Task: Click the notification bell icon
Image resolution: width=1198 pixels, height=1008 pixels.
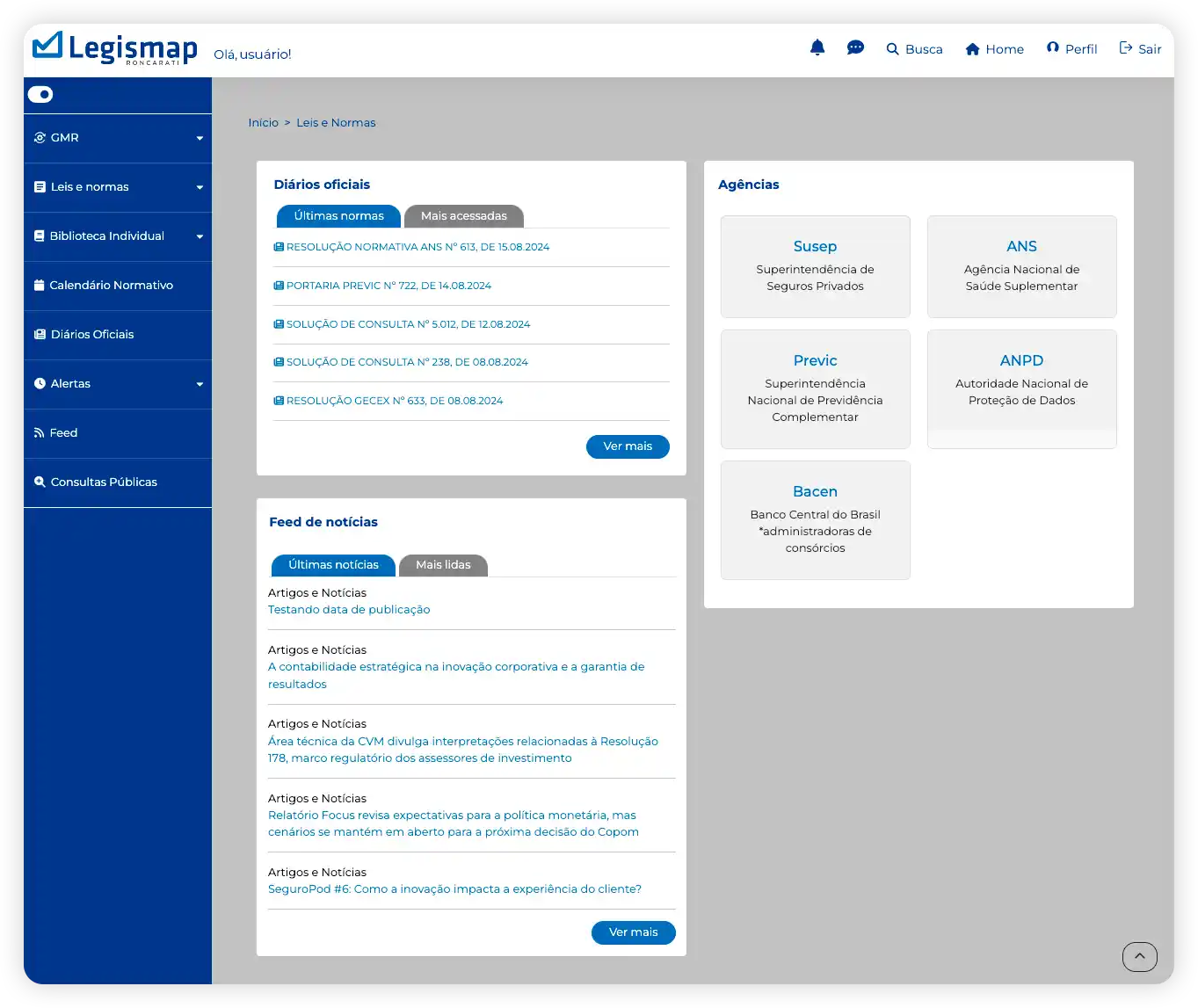Action: (x=817, y=47)
